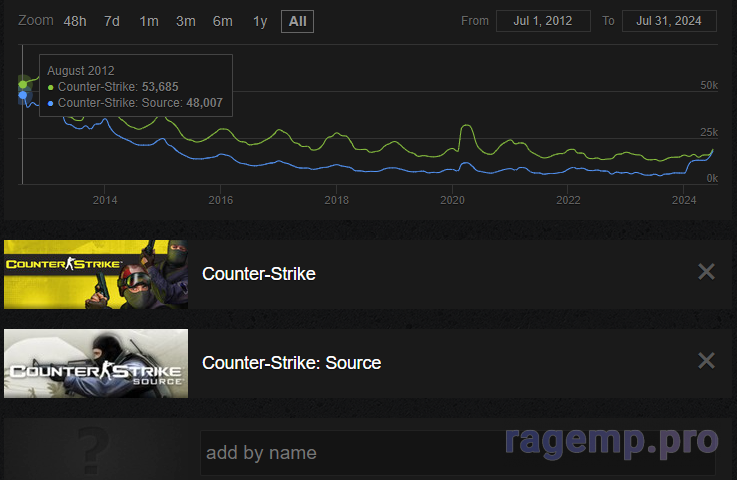Click the 25k y-axis label
The width and height of the screenshot is (737, 480).
pyautogui.click(x=709, y=133)
